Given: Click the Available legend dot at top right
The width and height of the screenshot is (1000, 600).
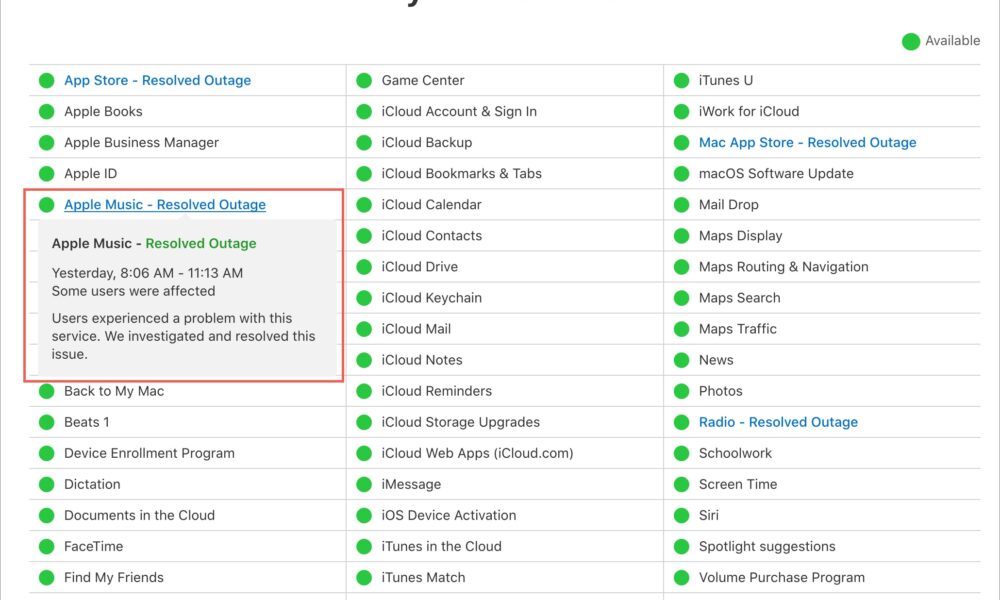Looking at the screenshot, I should pyautogui.click(x=910, y=41).
